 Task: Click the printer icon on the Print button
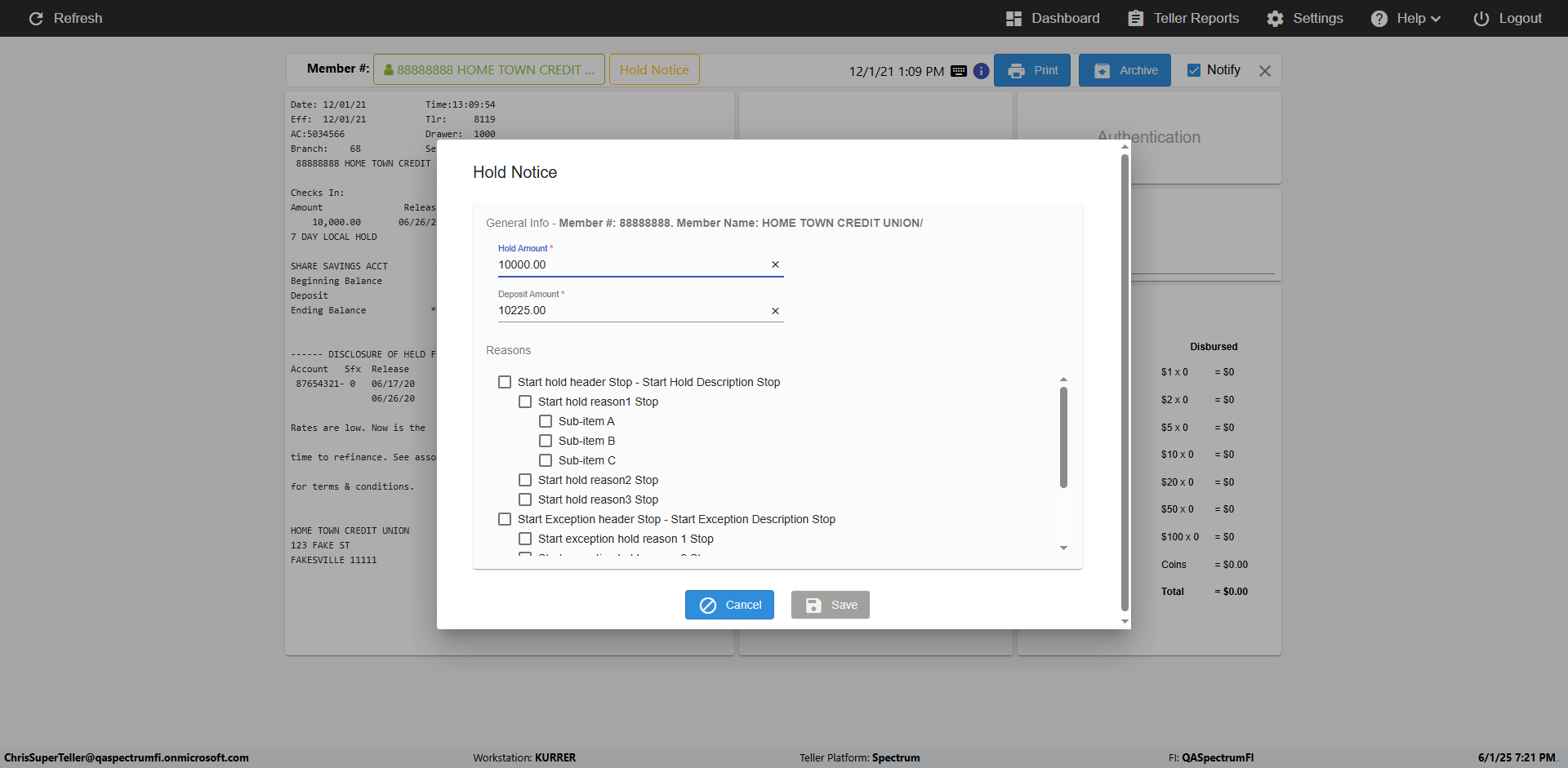click(x=1016, y=71)
